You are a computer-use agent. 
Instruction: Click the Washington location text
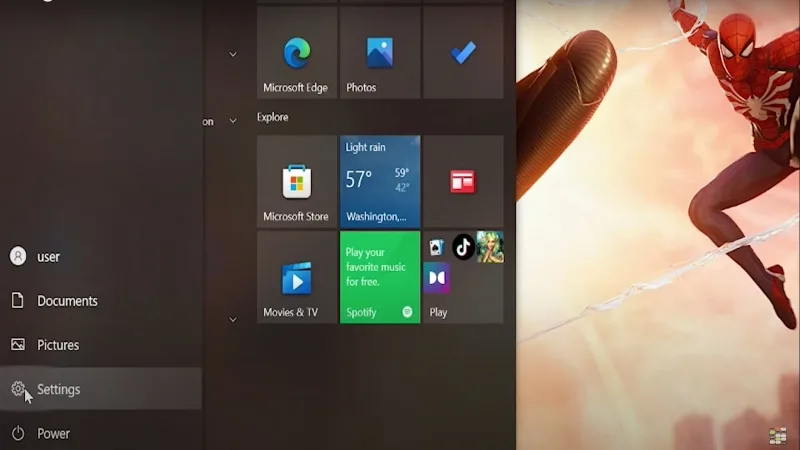pyautogui.click(x=377, y=217)
